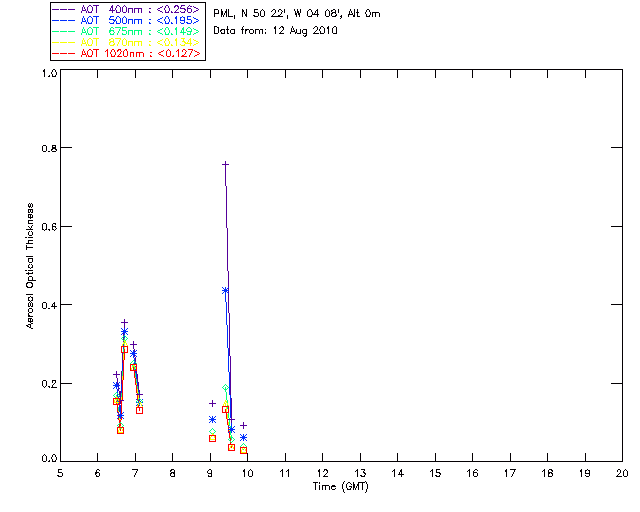The height and width of the screenshot is (512, 640).
Task: Click the x-axis tick label 7
Action: (135, 473)
